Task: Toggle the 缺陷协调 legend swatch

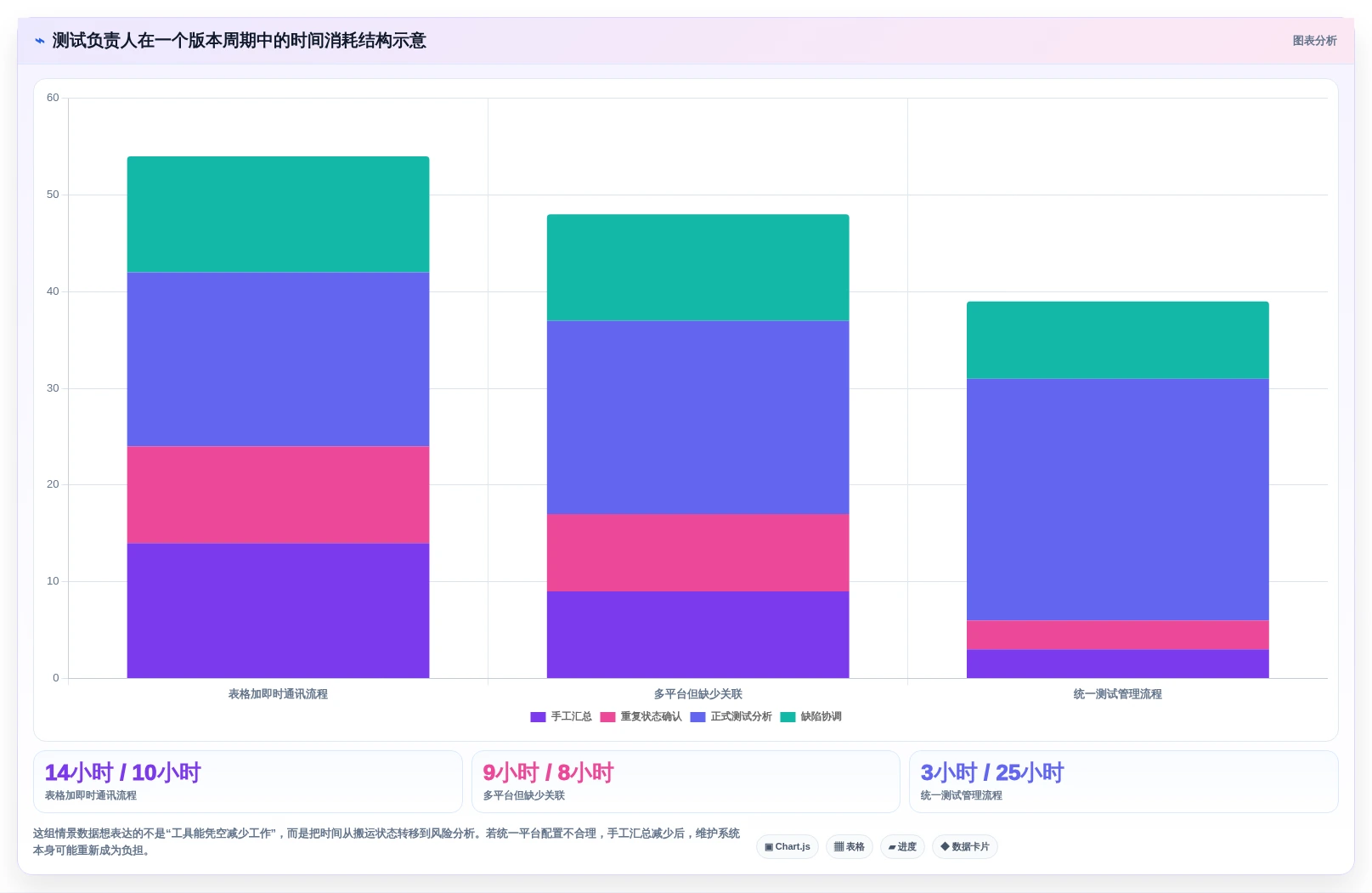Action: (x=788, y=717)
